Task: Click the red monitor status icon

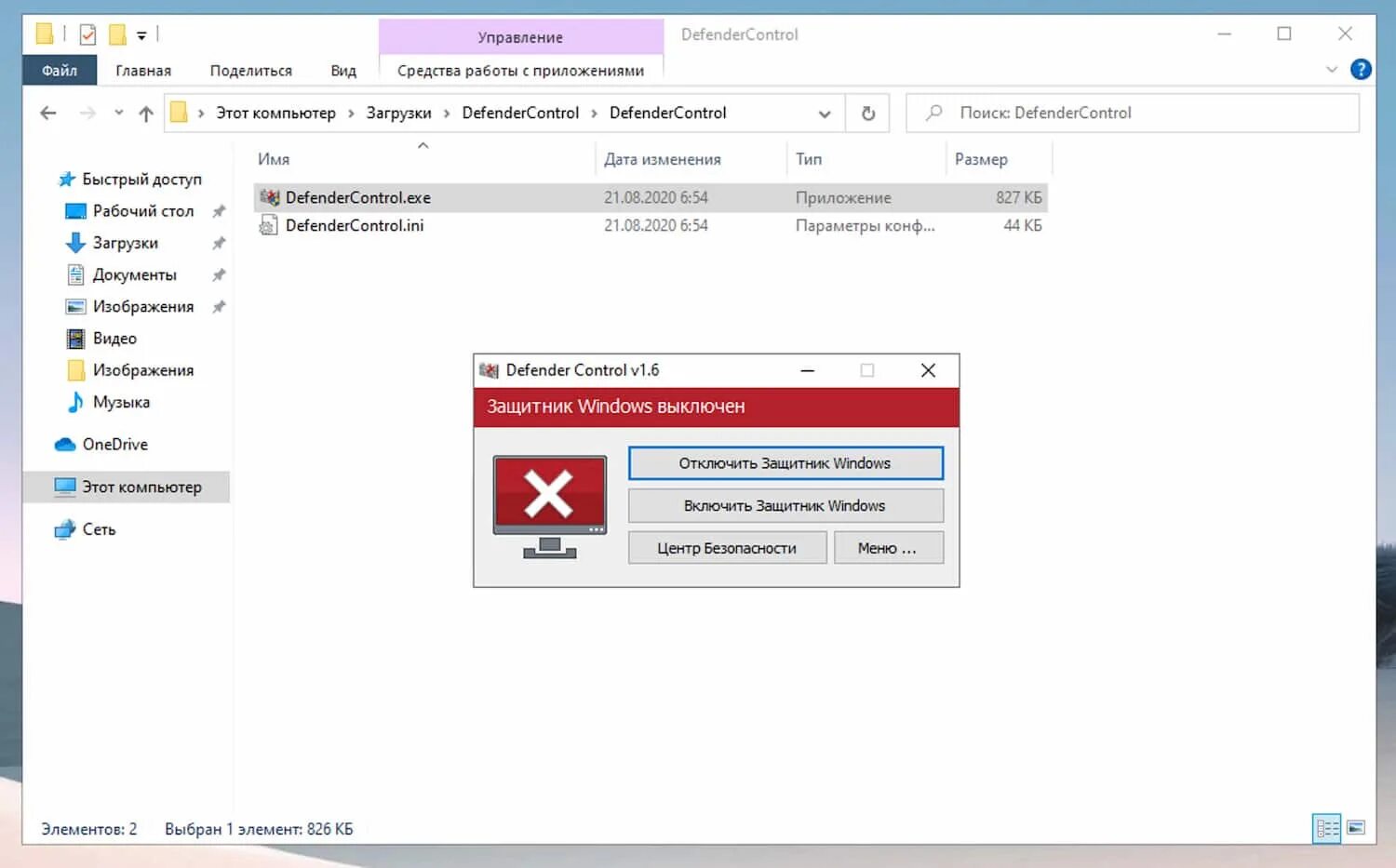Action: click(550, 507)
